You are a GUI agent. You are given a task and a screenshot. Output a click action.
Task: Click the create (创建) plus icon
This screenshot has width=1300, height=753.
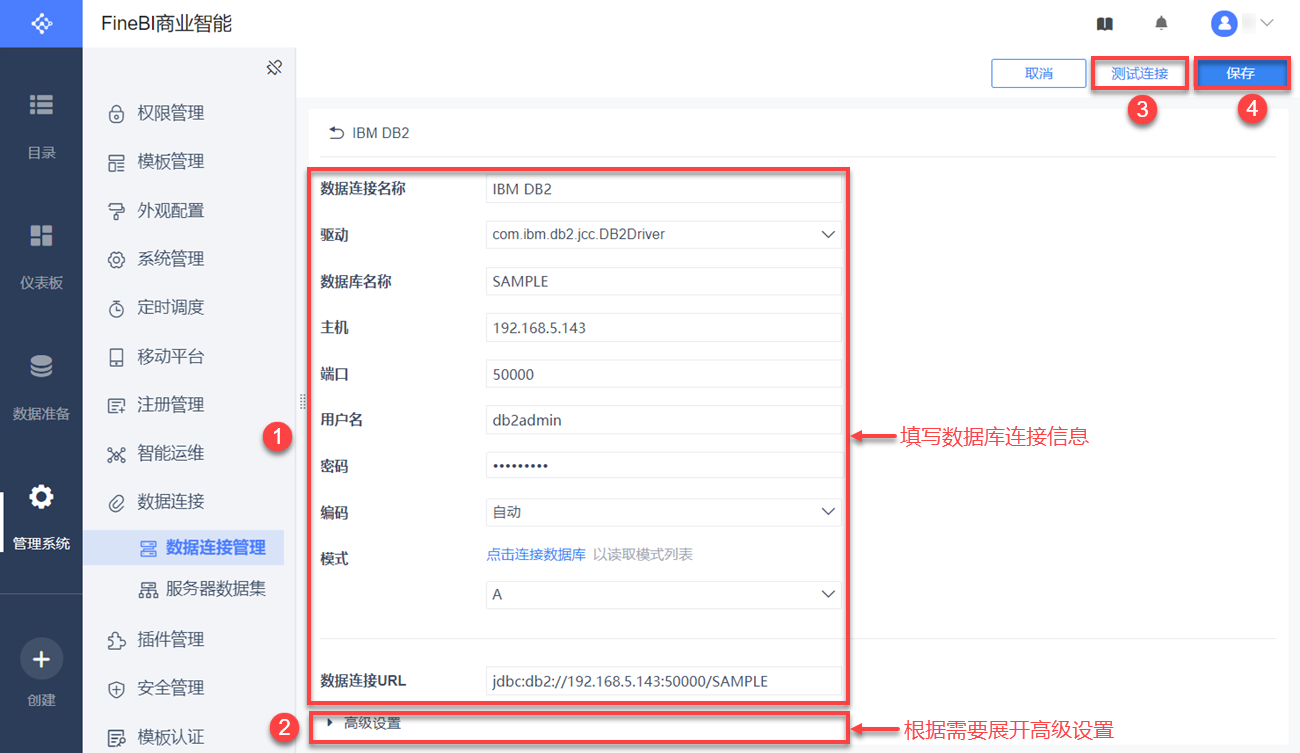pyautogui.click(x=41, y=659)
